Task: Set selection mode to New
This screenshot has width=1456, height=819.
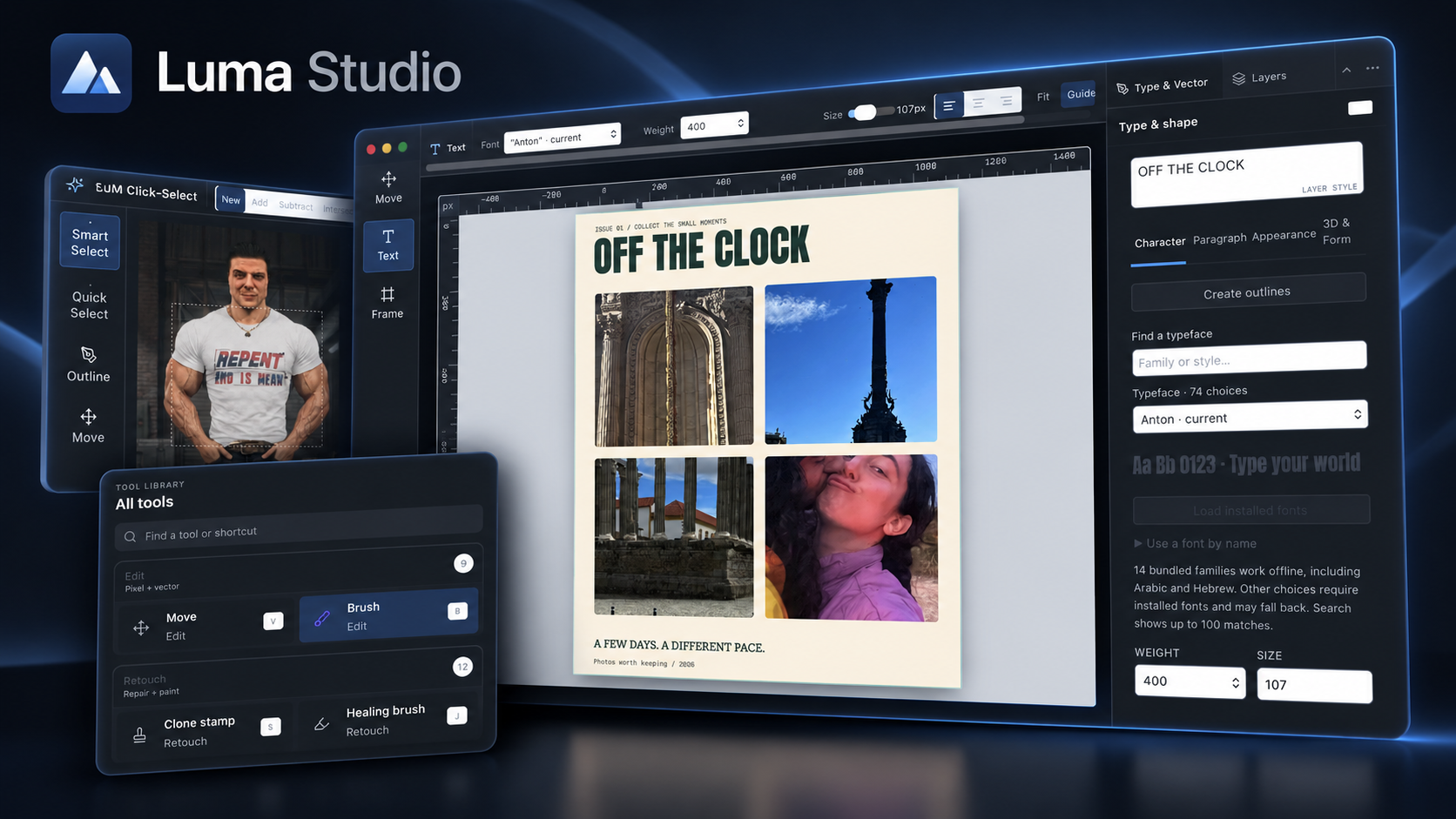Action: (231, 199)
